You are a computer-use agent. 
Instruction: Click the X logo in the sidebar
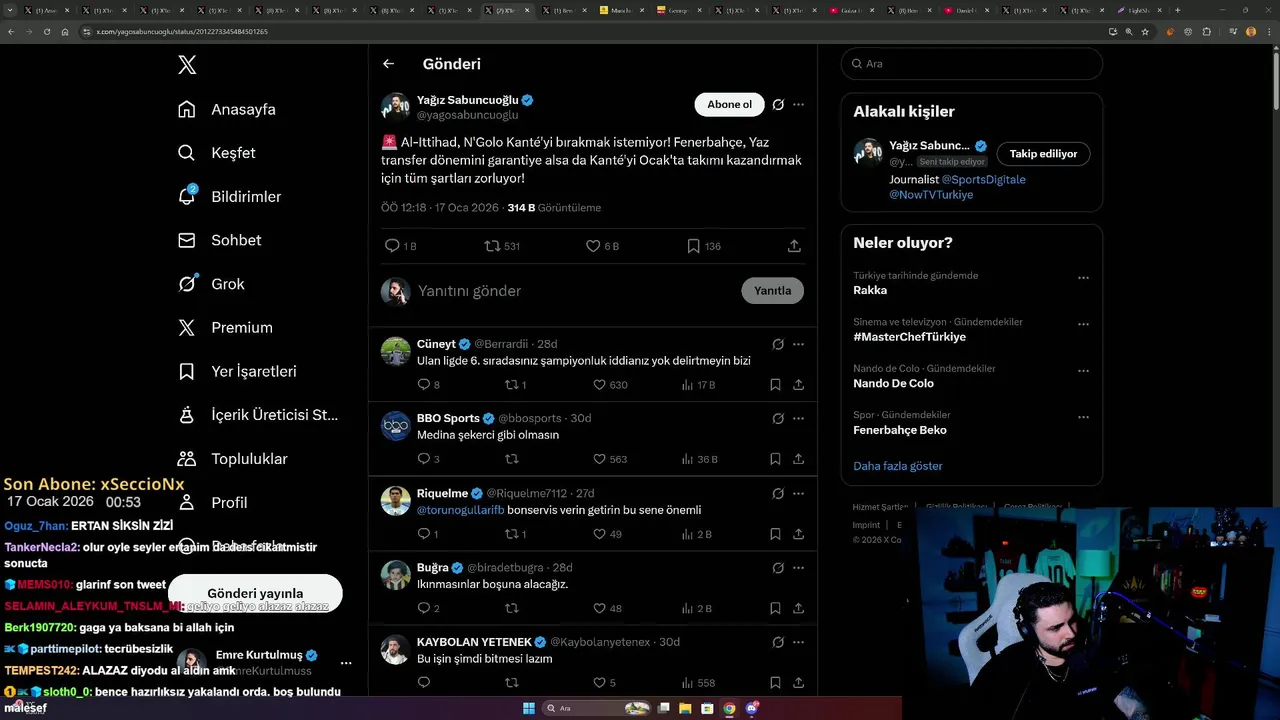[x=187, y=65]
